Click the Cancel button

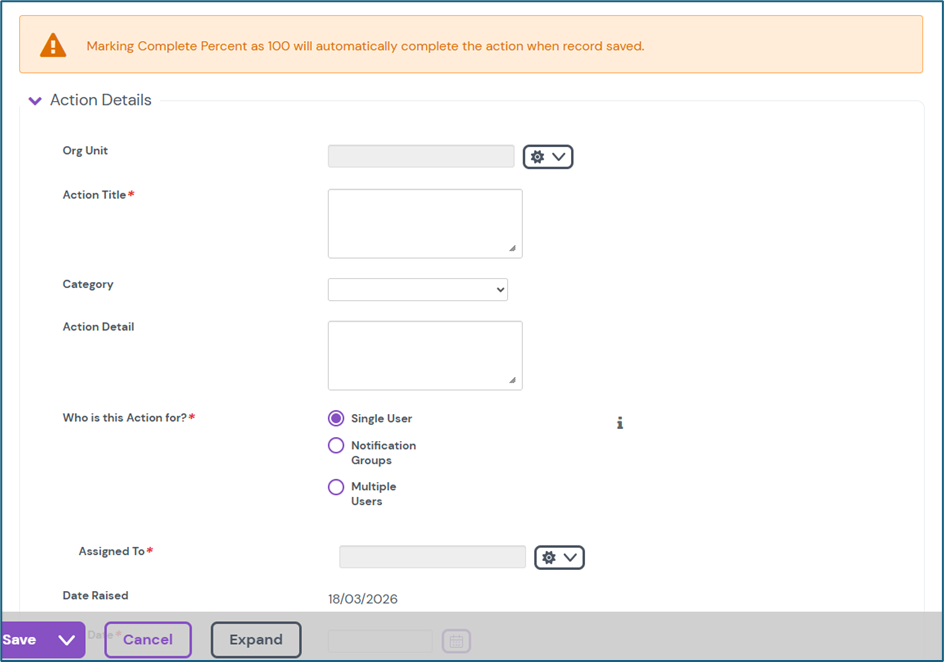click(148, 640)
